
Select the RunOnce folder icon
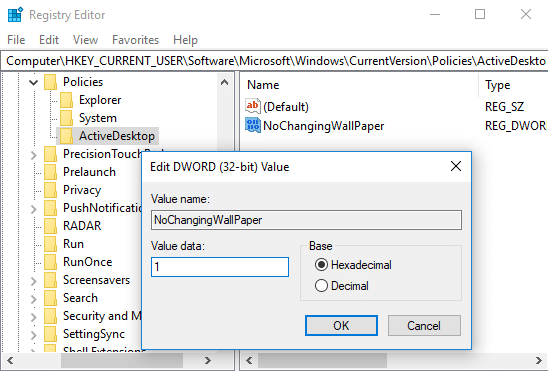coord(51,262)
